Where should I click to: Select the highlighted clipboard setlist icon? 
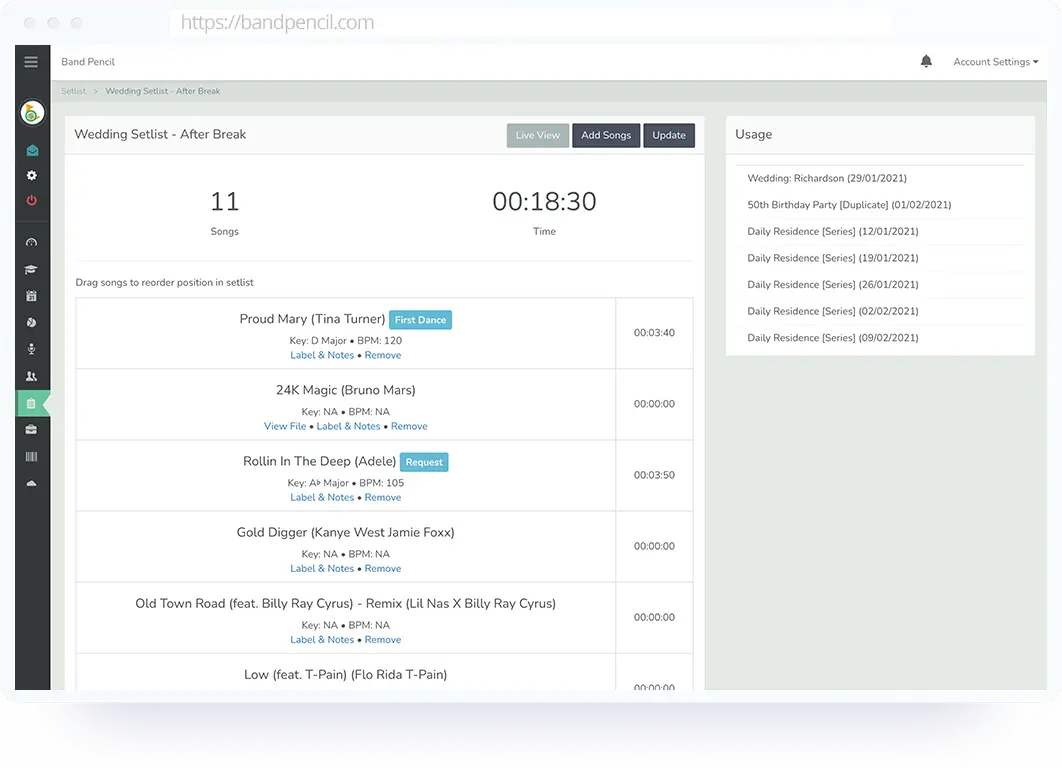(31, 404)
